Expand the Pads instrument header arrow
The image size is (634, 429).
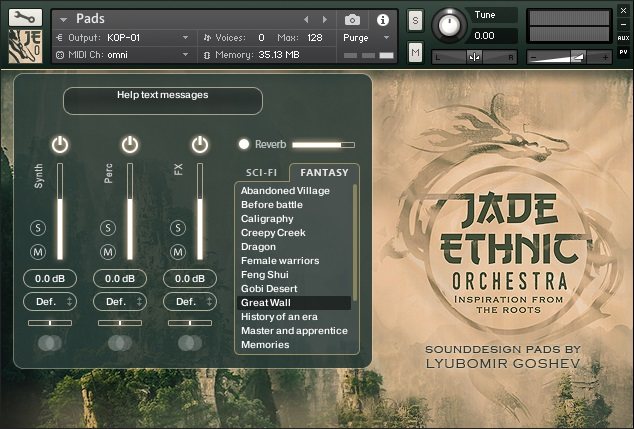tap(63, 19)
